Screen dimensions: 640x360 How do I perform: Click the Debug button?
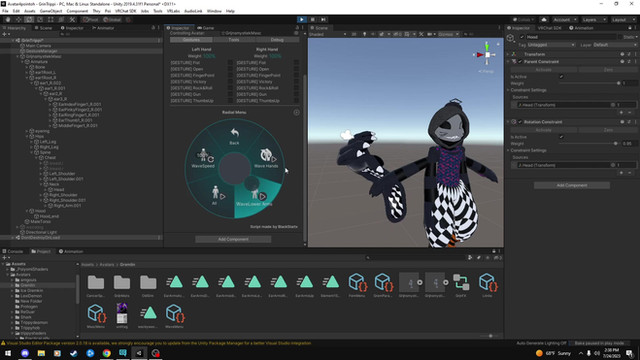[x=277, y=40]
